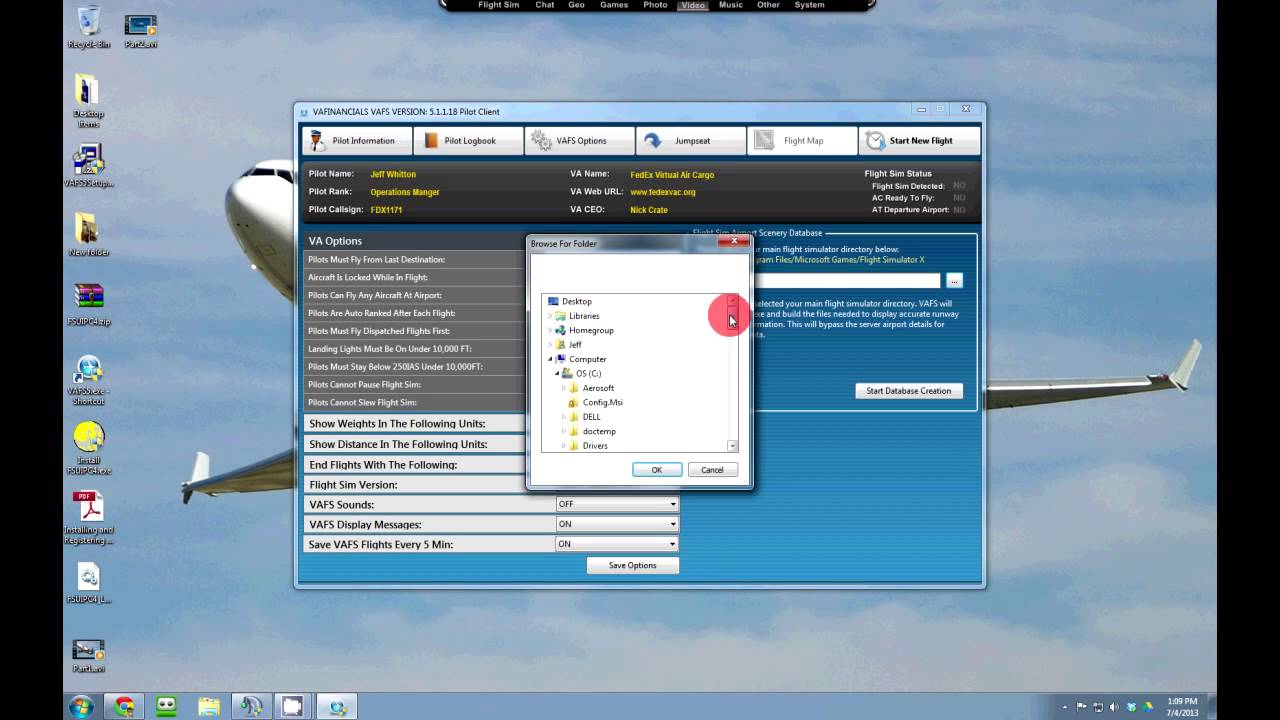Open the www.fedexvac.org VA web link
Image resolution: width=1280 pixels, height=720 pixels.
click(x=663, y=192)
